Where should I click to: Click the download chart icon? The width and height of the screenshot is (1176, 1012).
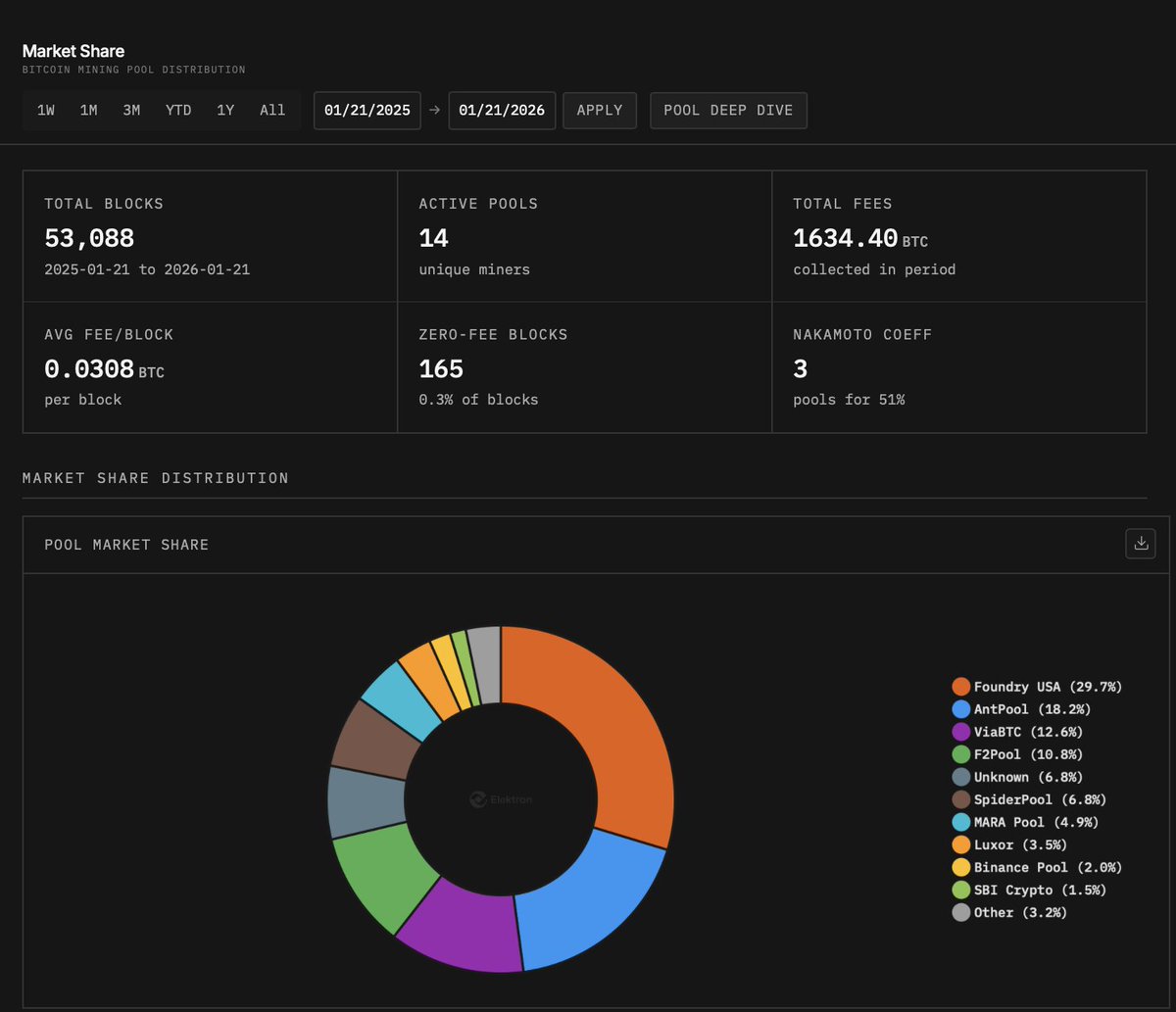point(1140,543)
